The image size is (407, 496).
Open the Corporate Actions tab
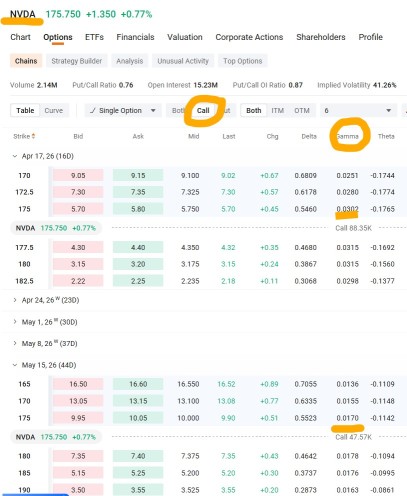click(249, 37)
